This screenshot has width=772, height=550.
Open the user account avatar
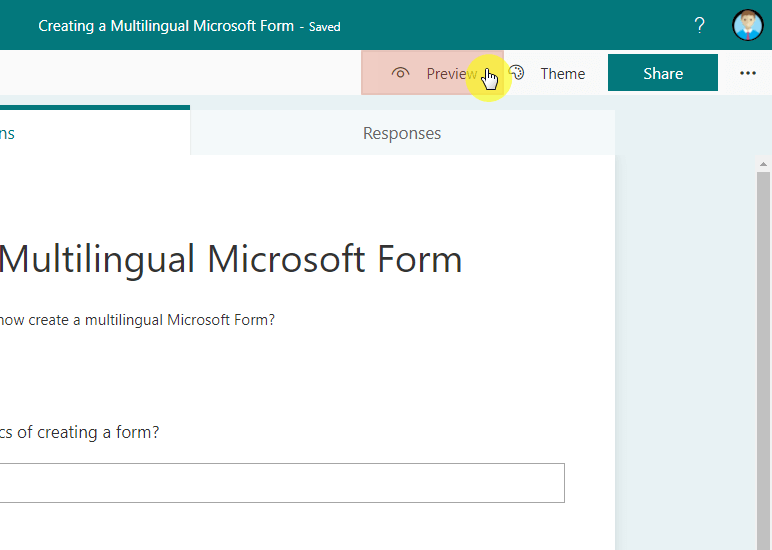tap(747, 25)
